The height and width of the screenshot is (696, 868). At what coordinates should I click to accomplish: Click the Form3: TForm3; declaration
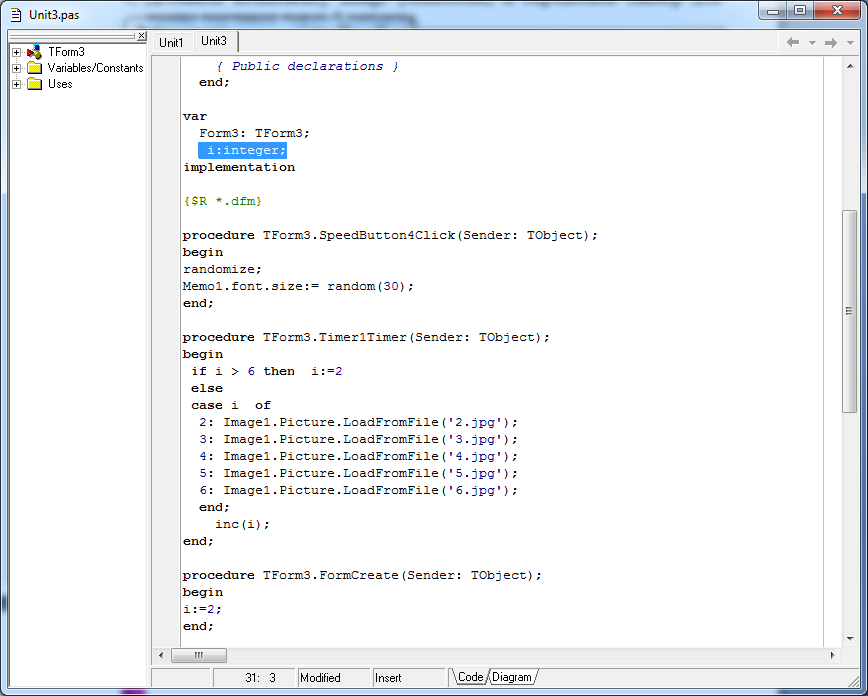(255, 133)
